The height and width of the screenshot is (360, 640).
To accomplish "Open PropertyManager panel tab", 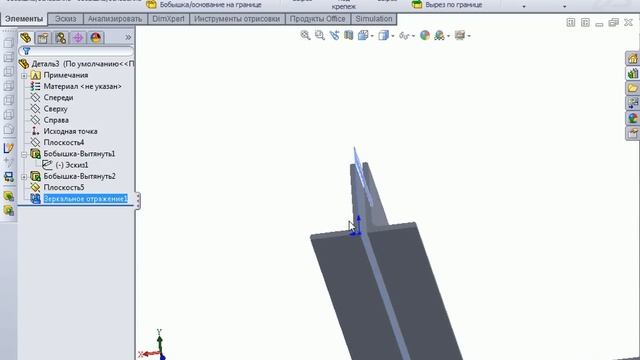I will (43, 38).
